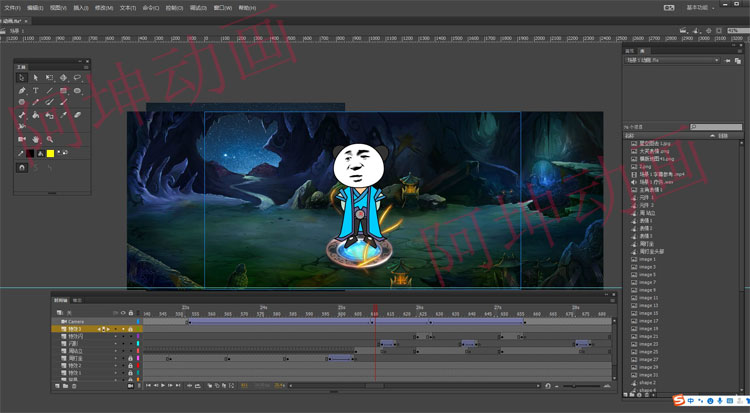750x413 pixels.
Task: Select the PolyStar tool
Action: coord(22,102)
